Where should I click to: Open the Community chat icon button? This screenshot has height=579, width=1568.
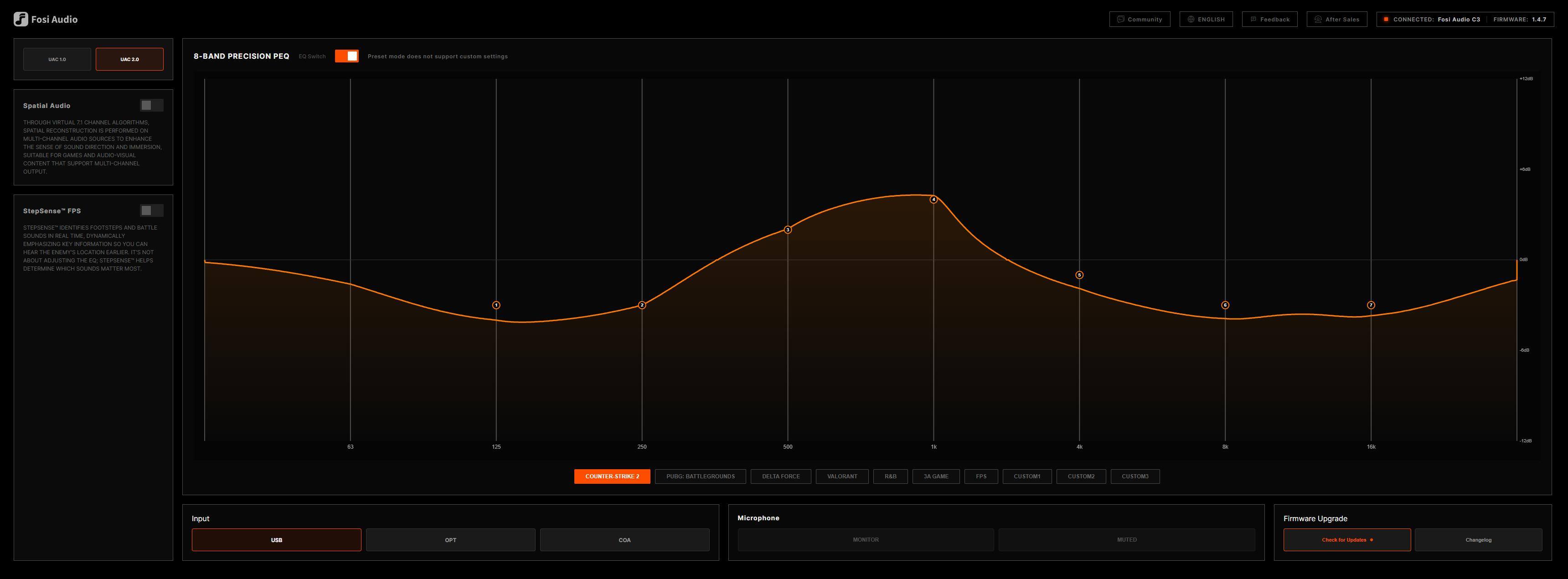pos(1120,20)
